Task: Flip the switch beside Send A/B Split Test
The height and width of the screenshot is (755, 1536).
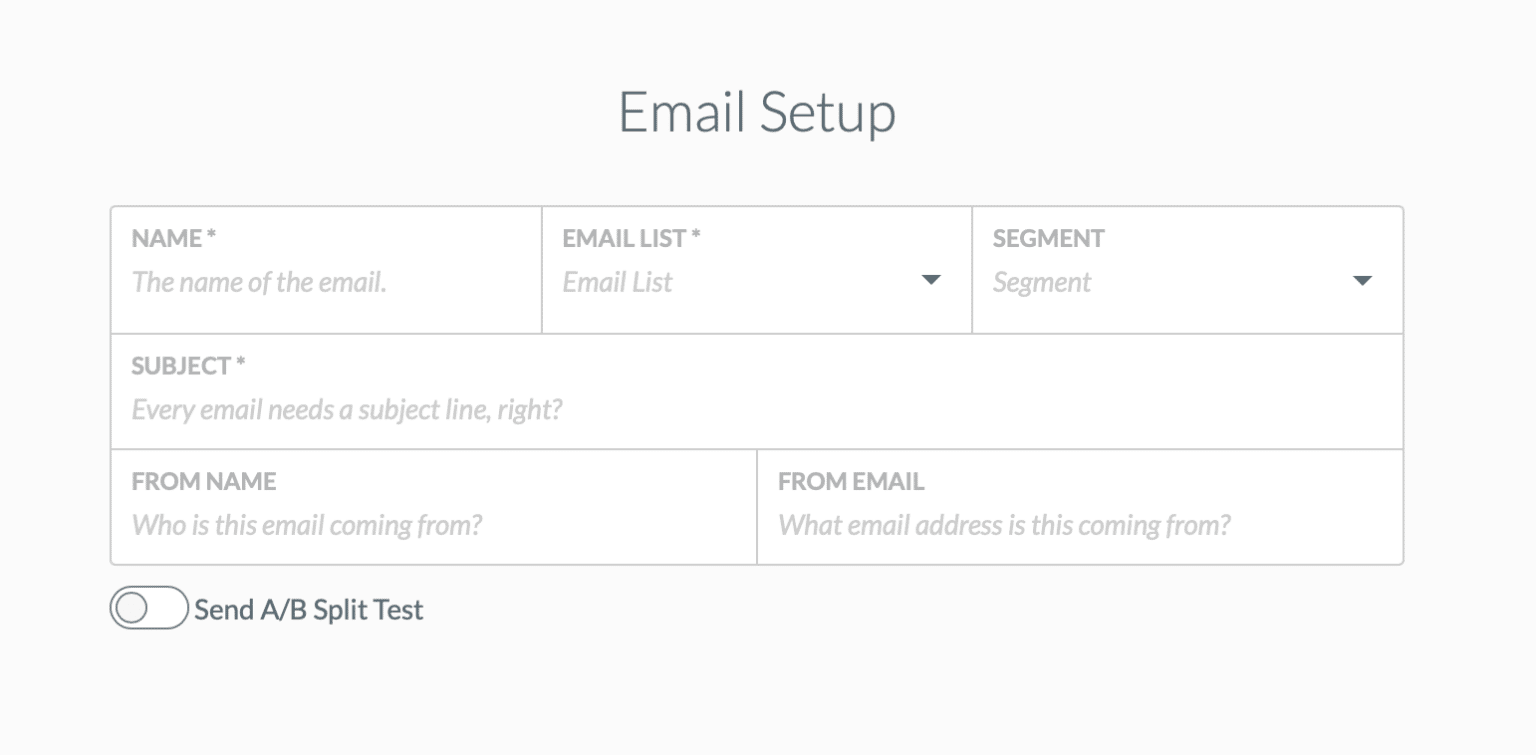Action: point(148,609)
